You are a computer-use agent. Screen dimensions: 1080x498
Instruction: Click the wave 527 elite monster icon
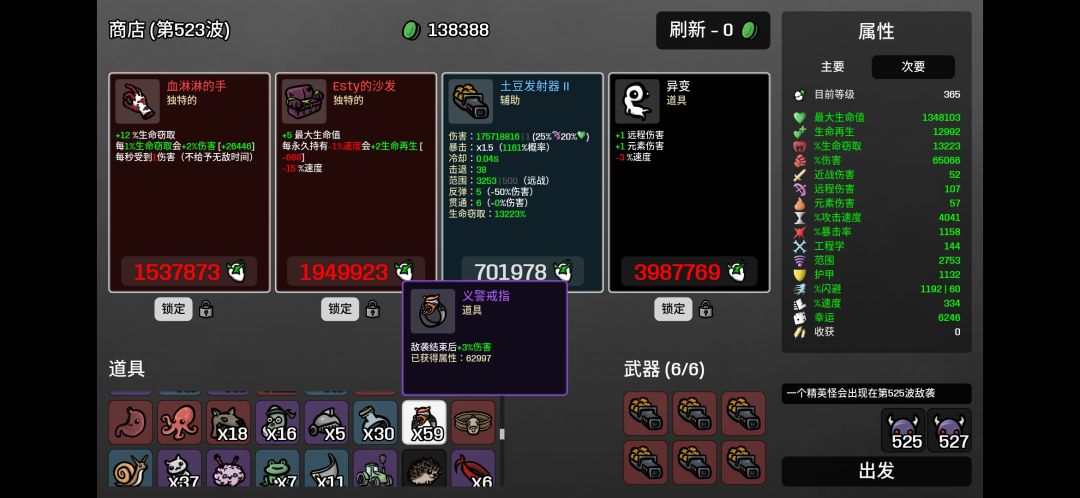point(949,430)
